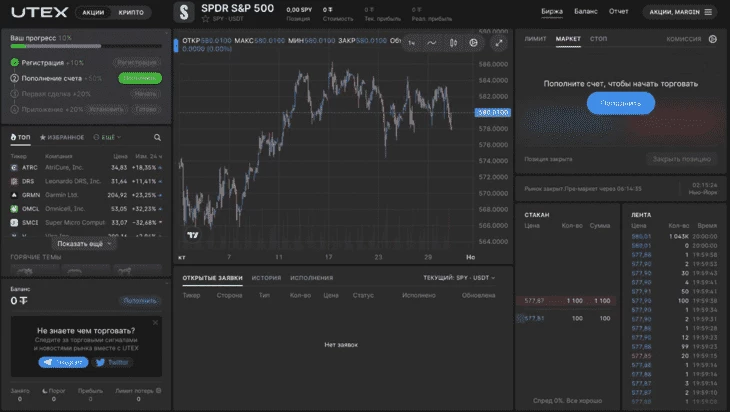
Task: Click the SMCI company logo
Action: click(14, 223)
